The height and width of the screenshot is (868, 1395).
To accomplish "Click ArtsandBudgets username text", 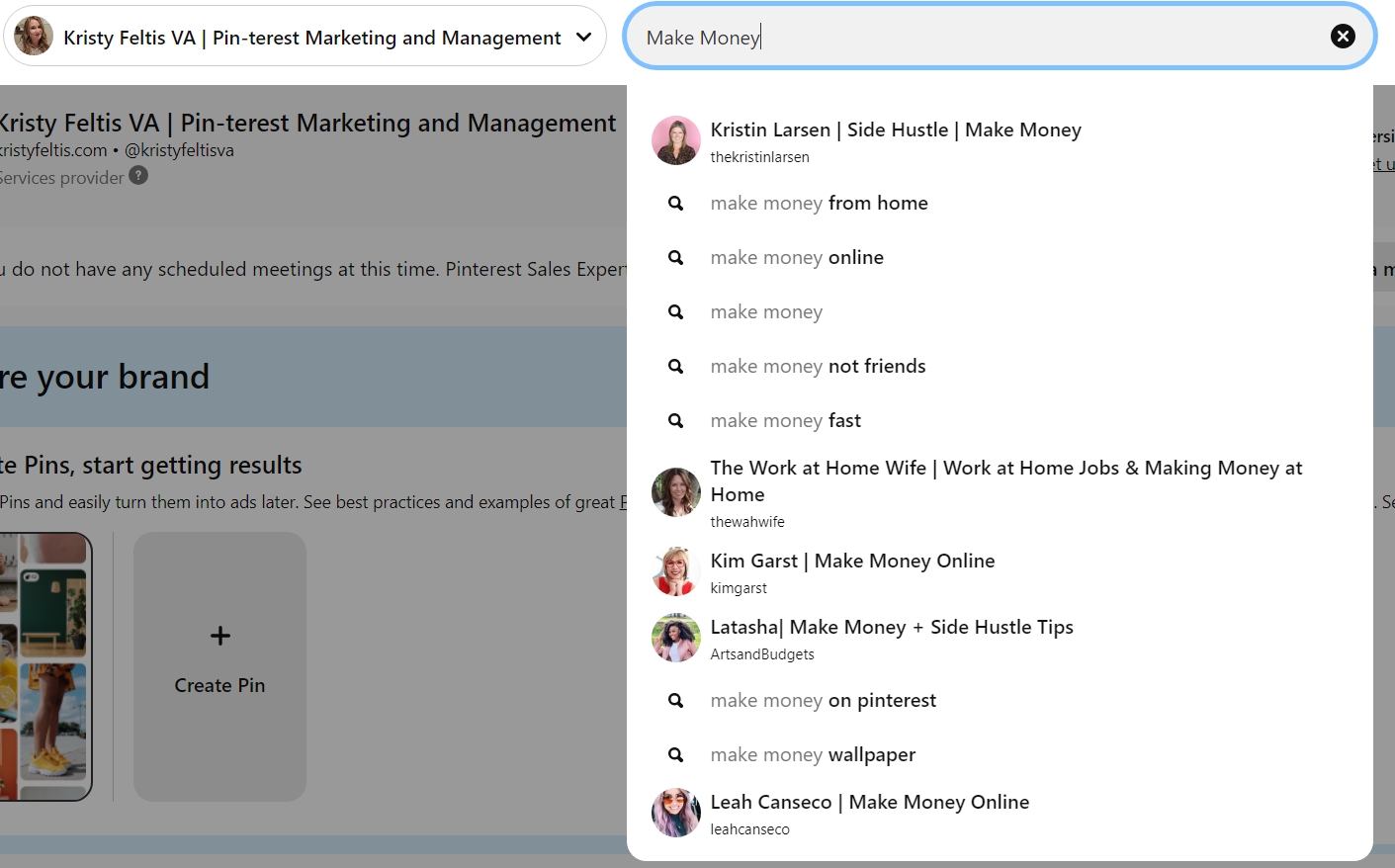I will pos(762,654).
